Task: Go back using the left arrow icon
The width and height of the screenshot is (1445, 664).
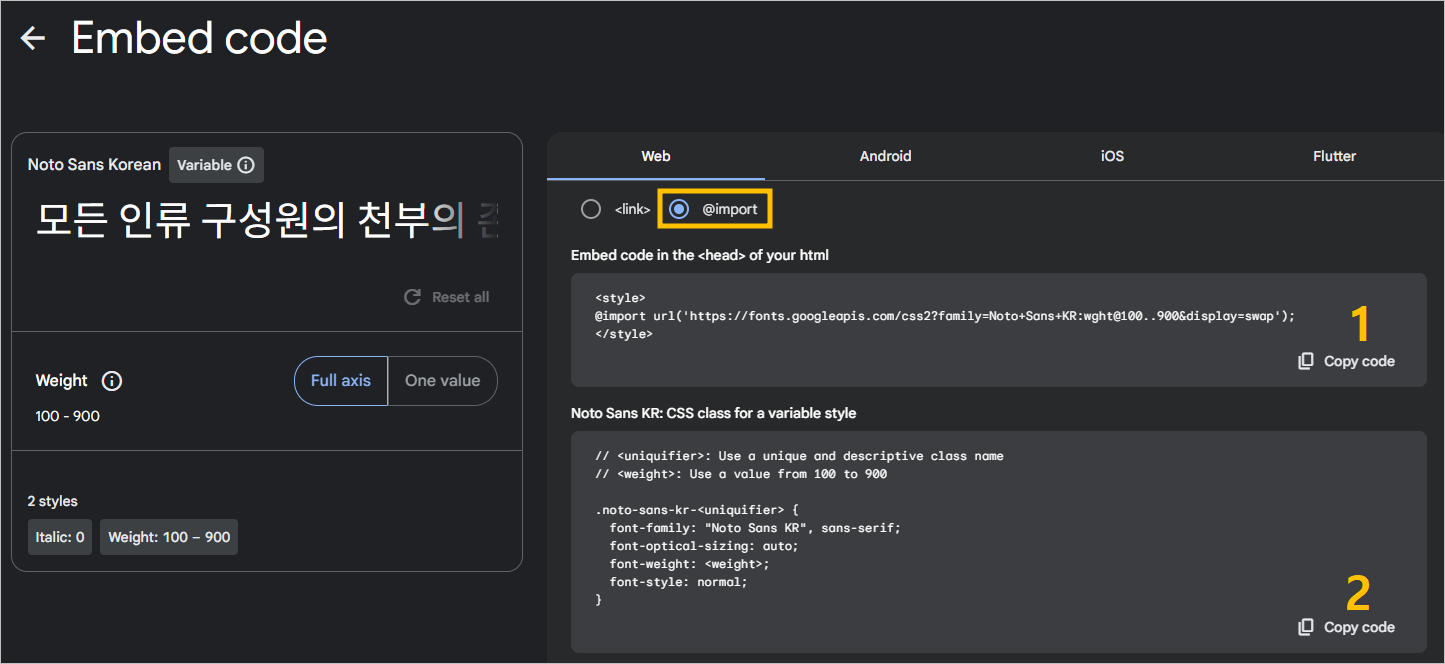Action: (x=33, y=39)
